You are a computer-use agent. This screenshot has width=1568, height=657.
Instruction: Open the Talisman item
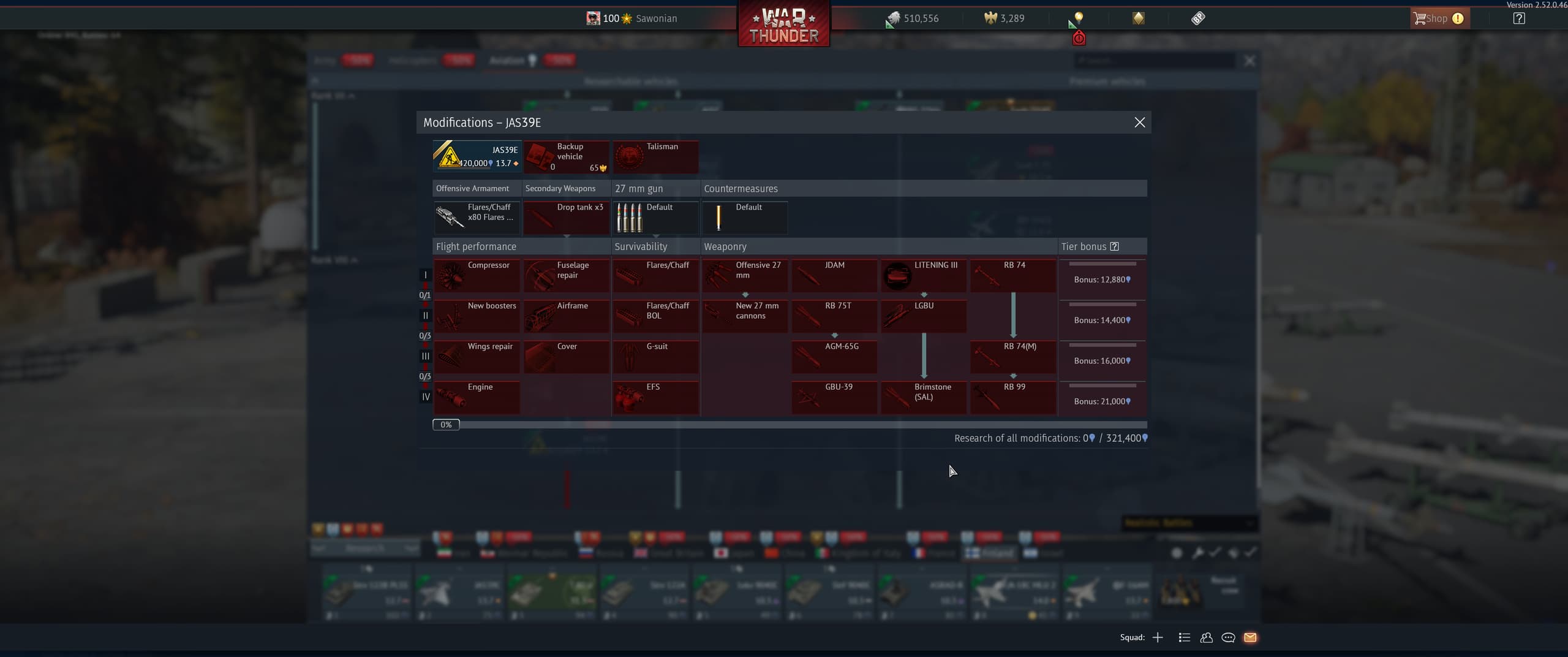click(655, 157)
